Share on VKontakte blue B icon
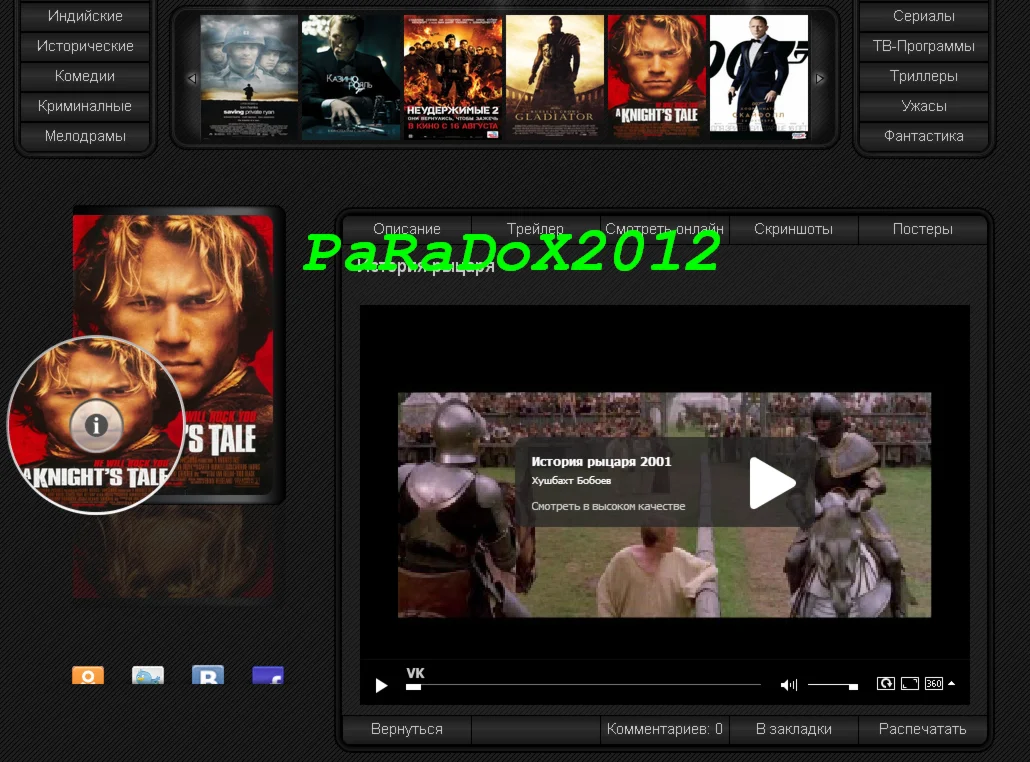The height and width of the screenshot is (762, 1030). click(208, 675)
